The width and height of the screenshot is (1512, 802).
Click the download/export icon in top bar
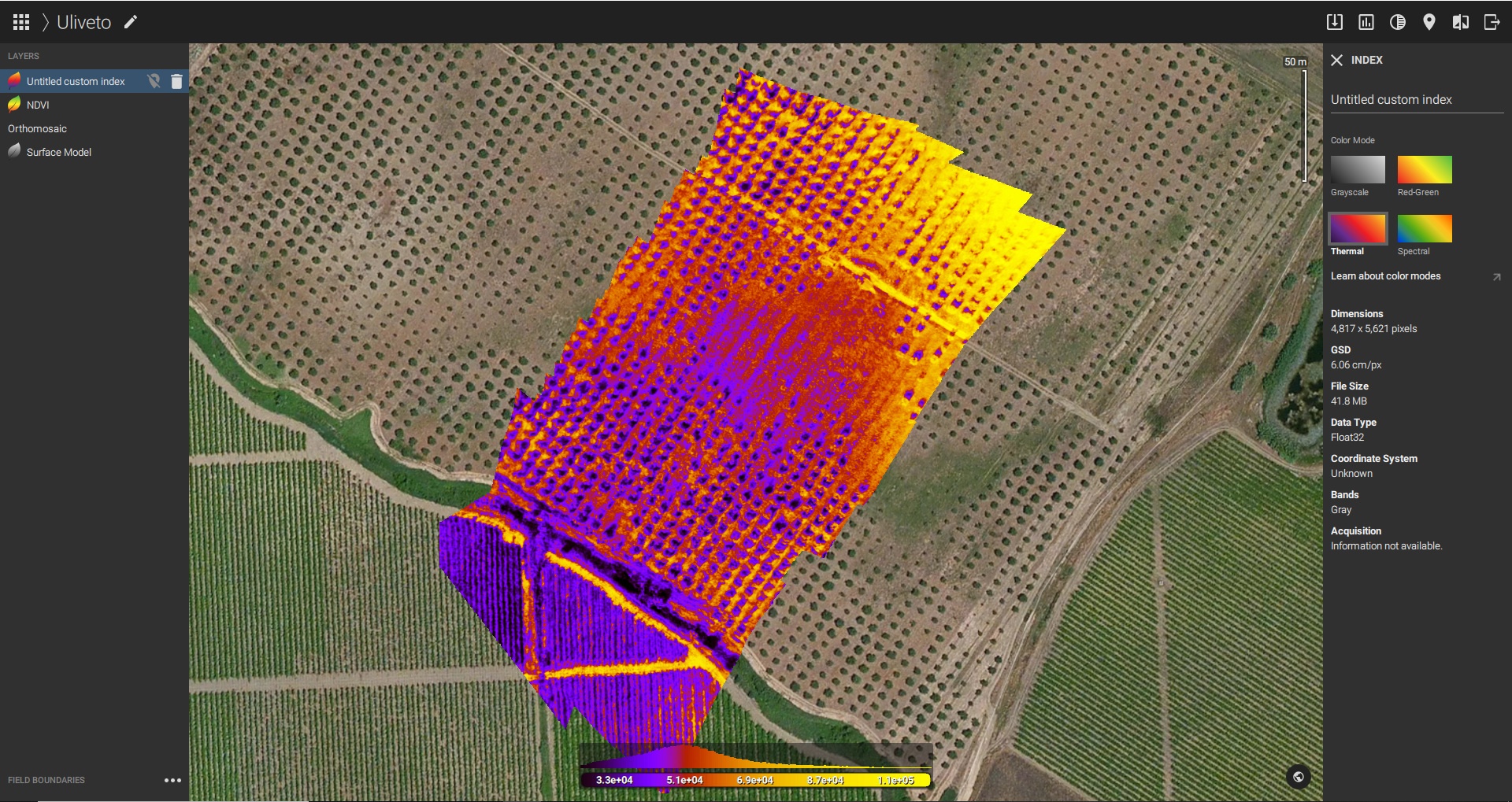pyautogui.click(x=1334, y=22)
